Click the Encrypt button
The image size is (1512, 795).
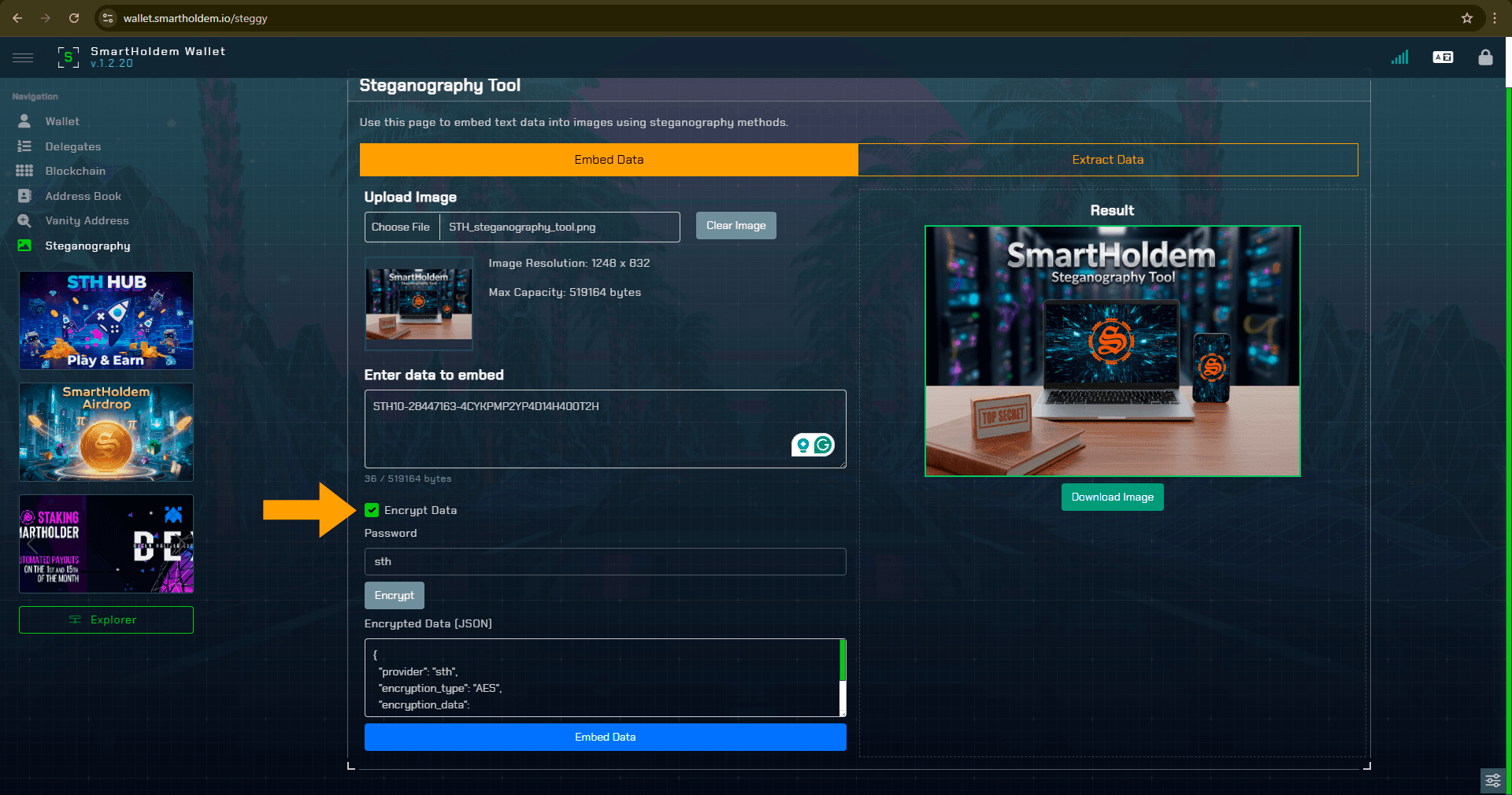tap(395, 596)
